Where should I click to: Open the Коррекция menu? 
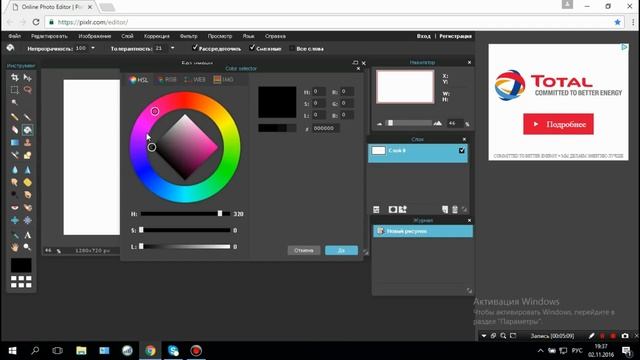click(157, 36)
